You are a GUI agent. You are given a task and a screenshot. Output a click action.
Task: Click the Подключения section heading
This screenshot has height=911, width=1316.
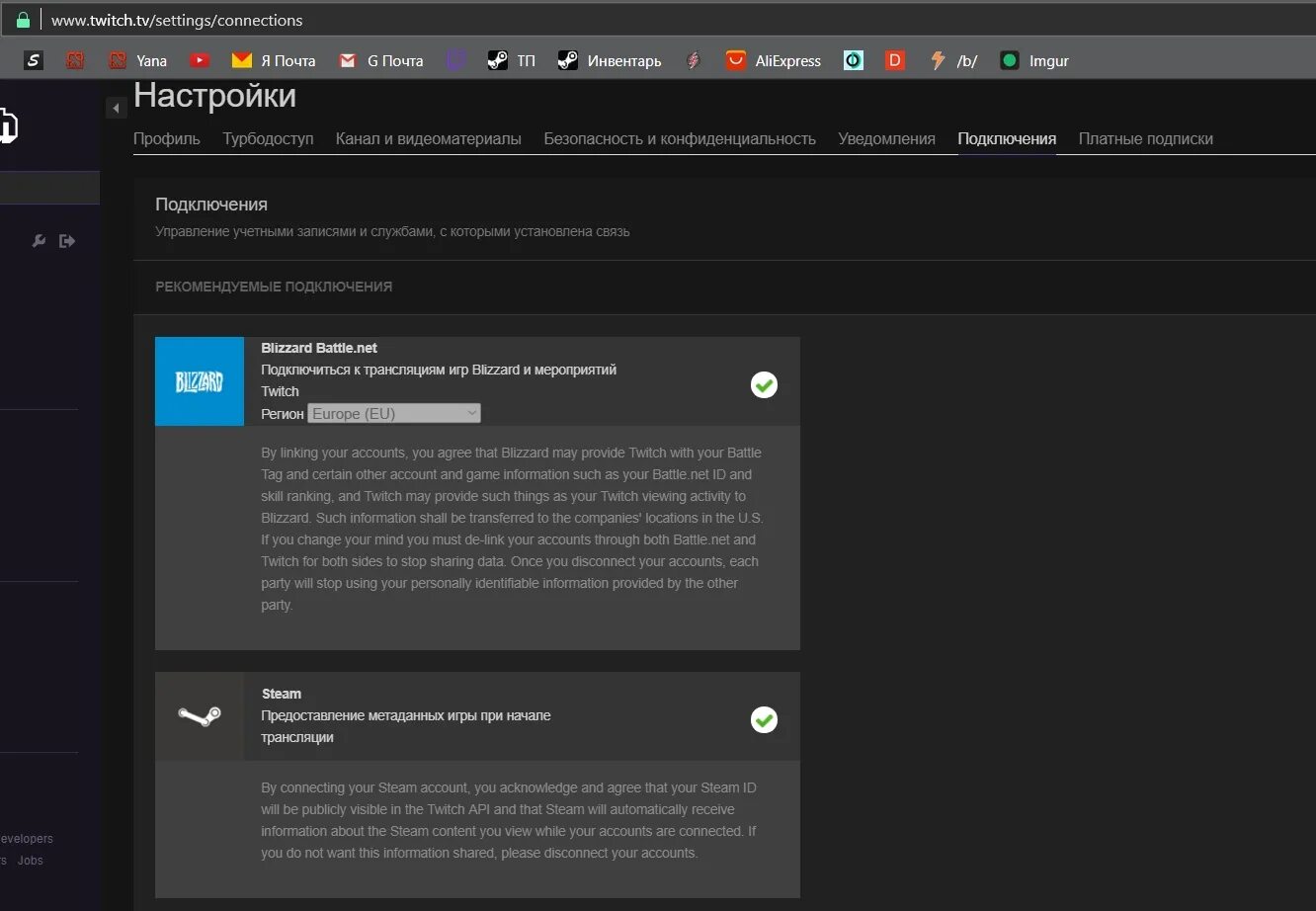pos(211,205)
